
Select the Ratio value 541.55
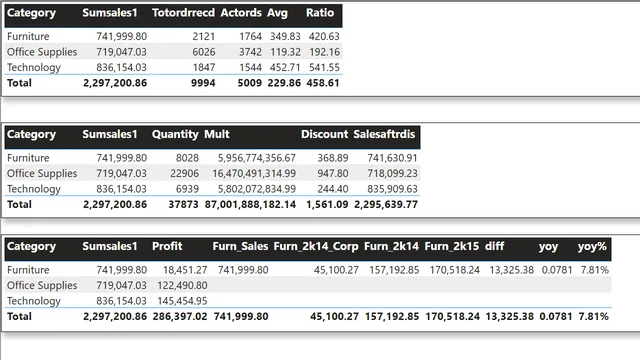(324, 67)
